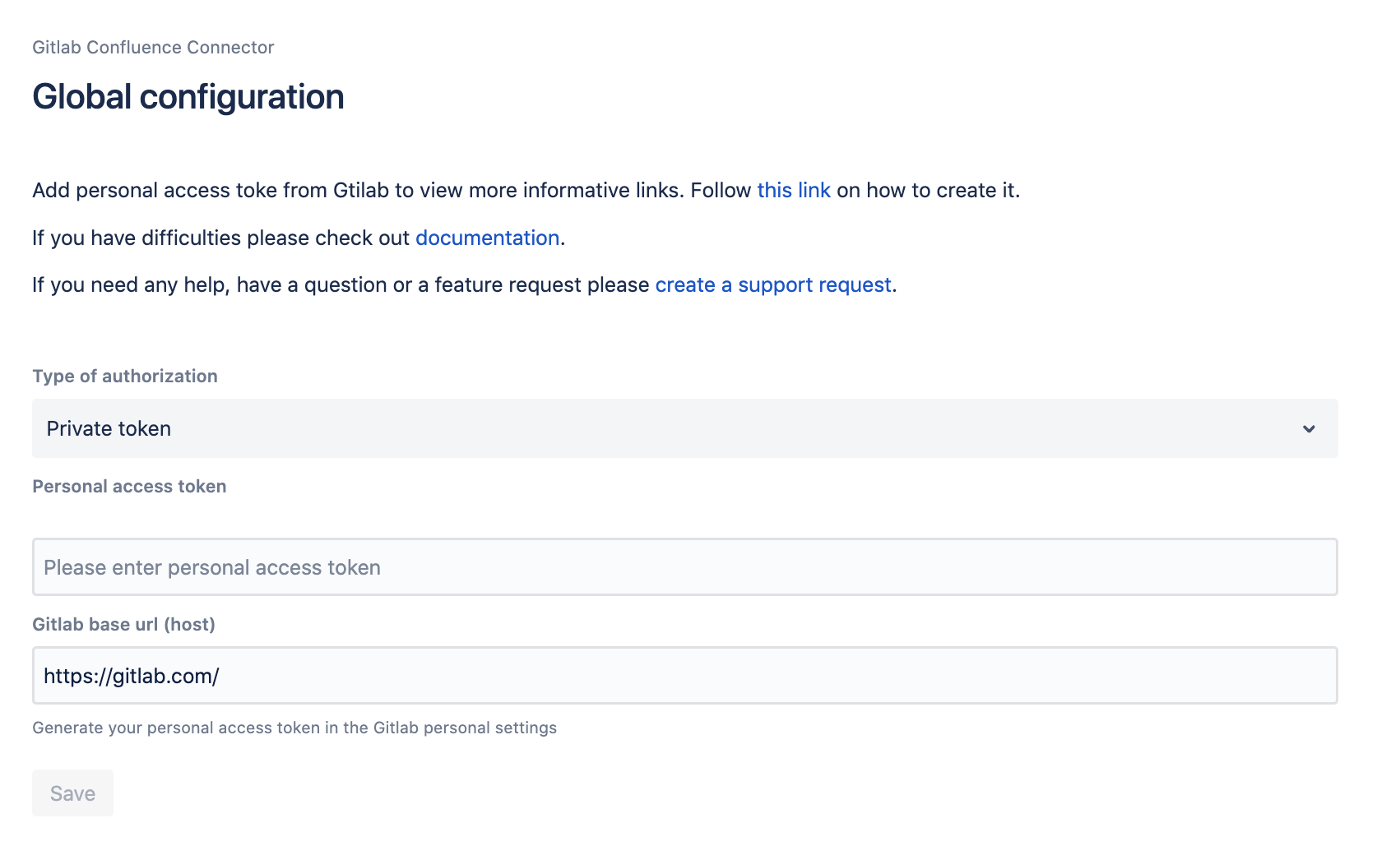This screenshot has width=1400, height=855.
Task: Click "create a support request" link
Action: point(772,284)
